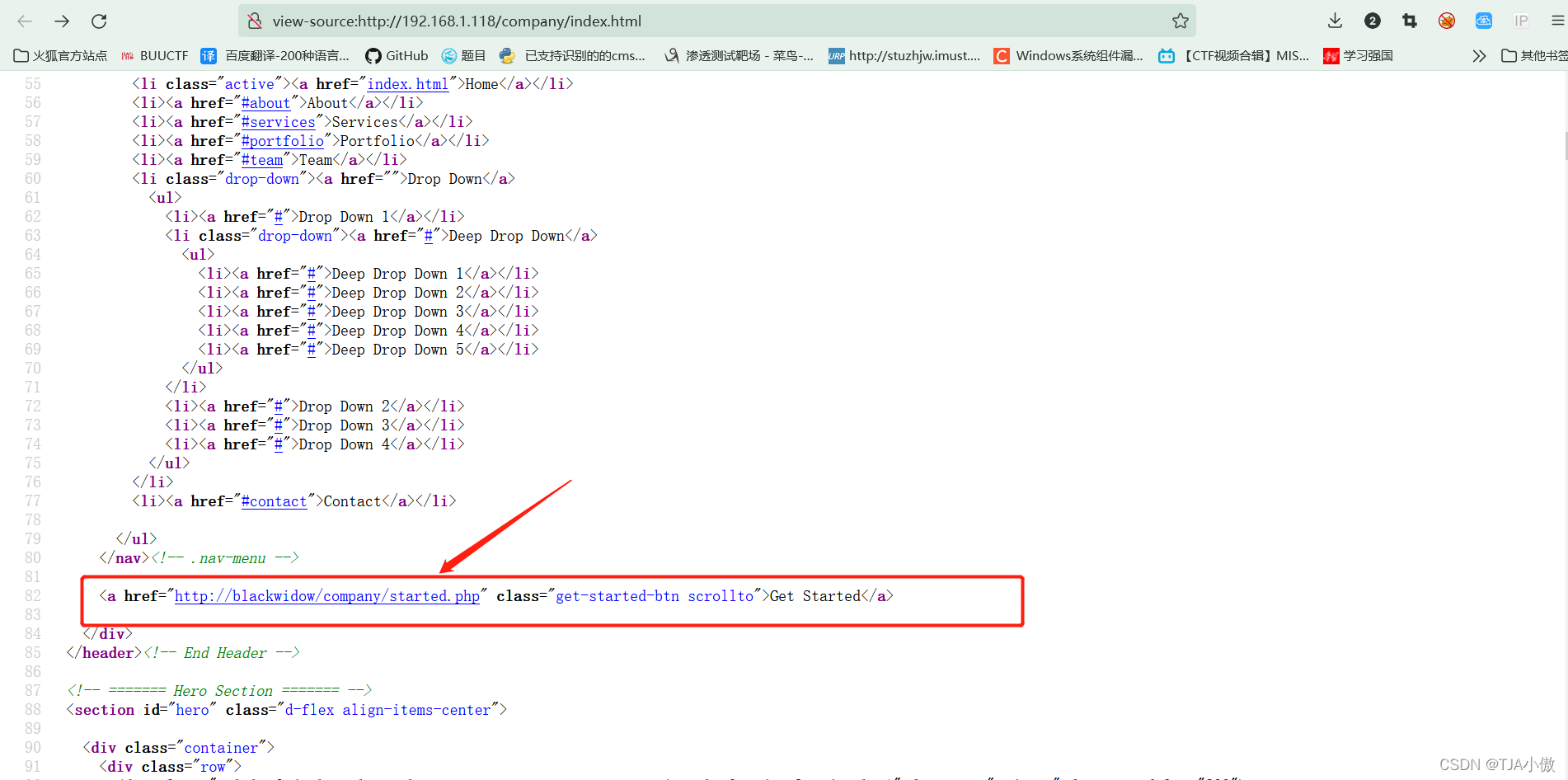1568x780 pixels.
Task: Show more bookmarks with double chevron
Action: (x=1480, y=56)
